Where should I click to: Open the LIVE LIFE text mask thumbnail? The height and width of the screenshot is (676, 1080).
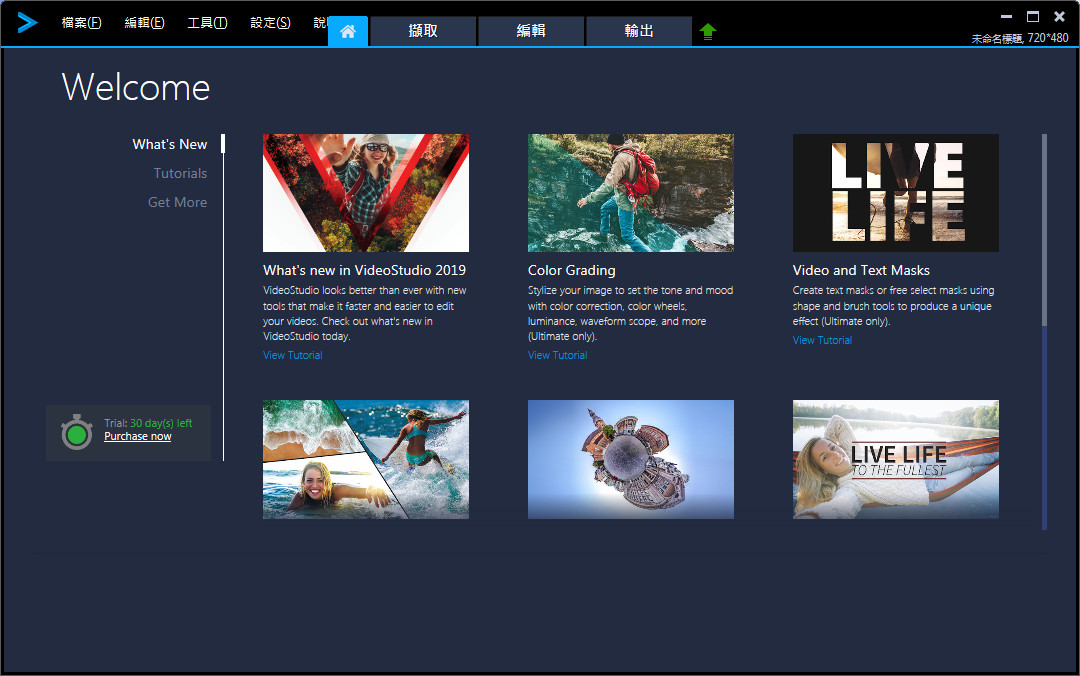pos(895,193)
